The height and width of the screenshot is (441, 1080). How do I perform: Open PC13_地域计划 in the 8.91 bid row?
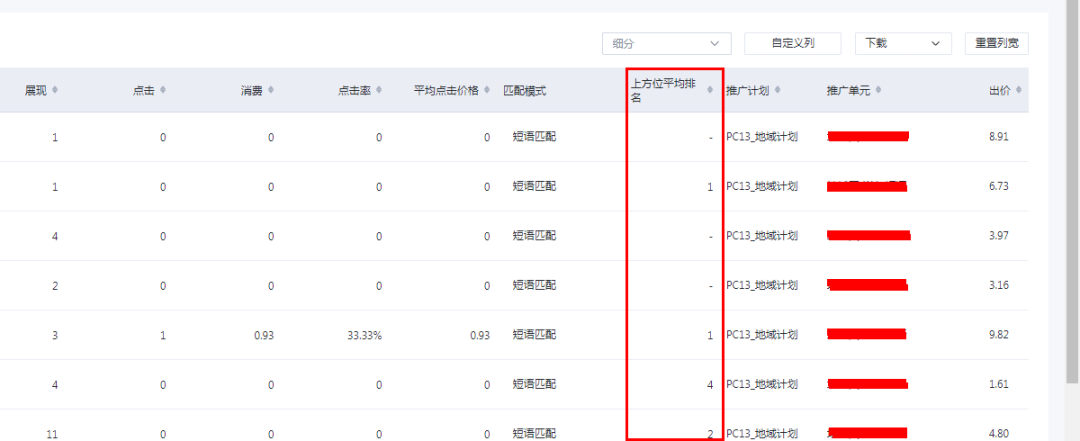click(x=761, y=136)
